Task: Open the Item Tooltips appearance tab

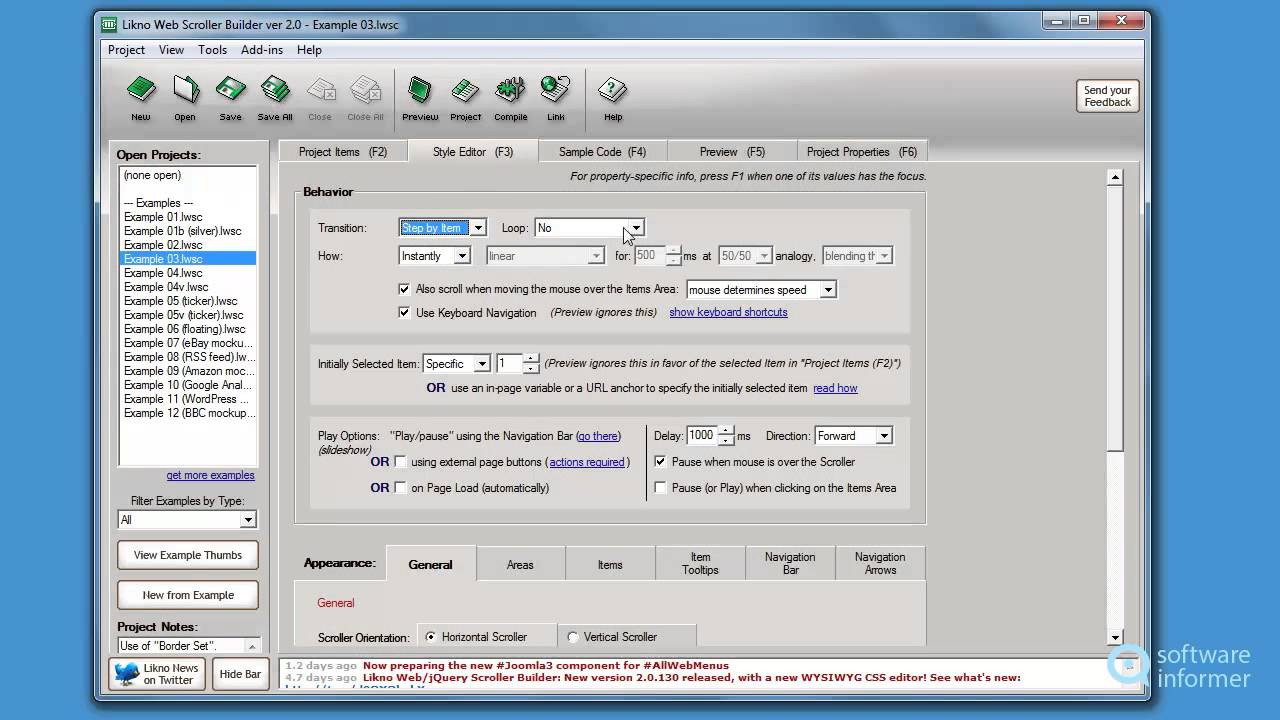Action: [700, 564]
